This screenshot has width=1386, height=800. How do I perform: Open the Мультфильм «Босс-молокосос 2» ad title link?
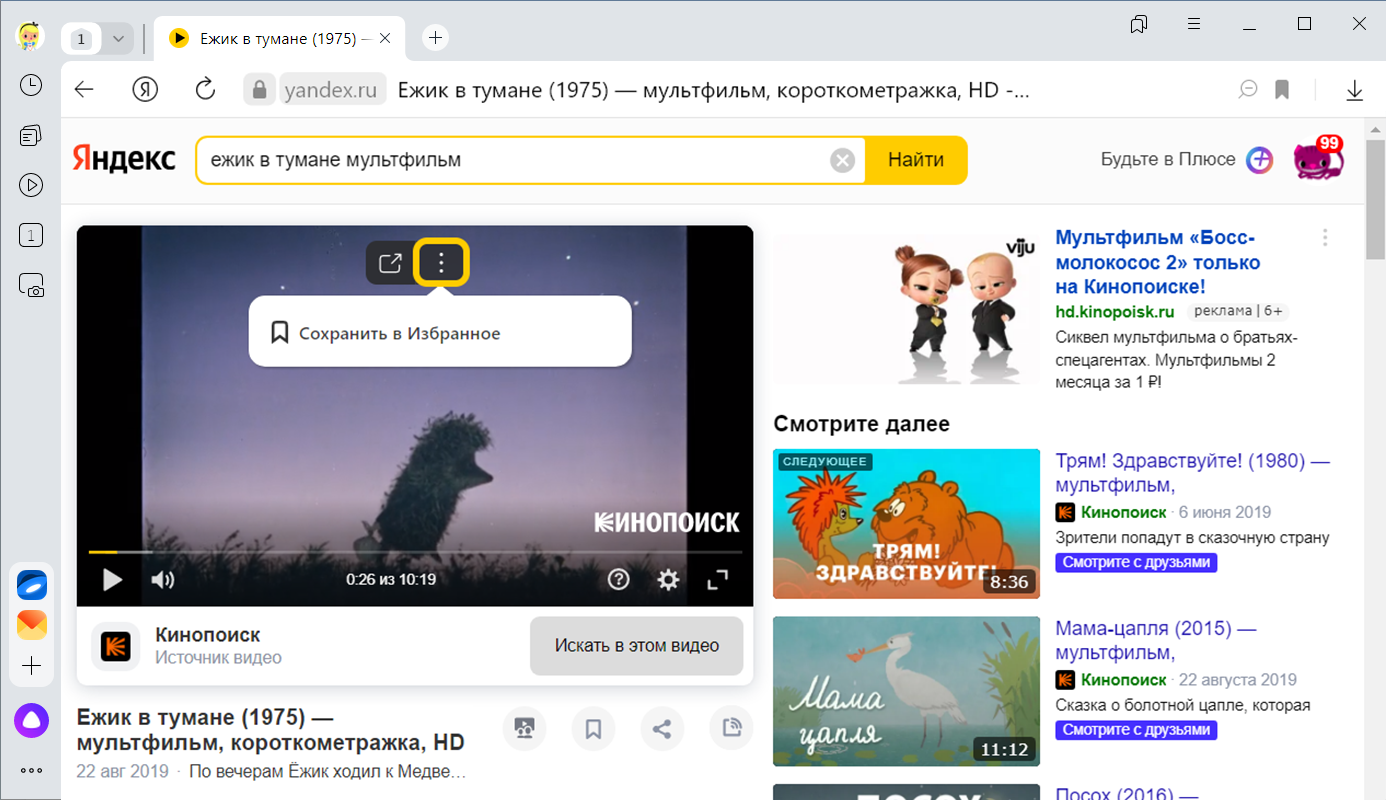[1158, 263]
